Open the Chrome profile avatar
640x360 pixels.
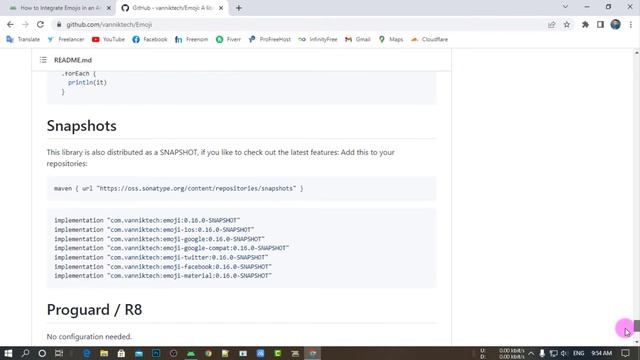click(x=616, y=24)
